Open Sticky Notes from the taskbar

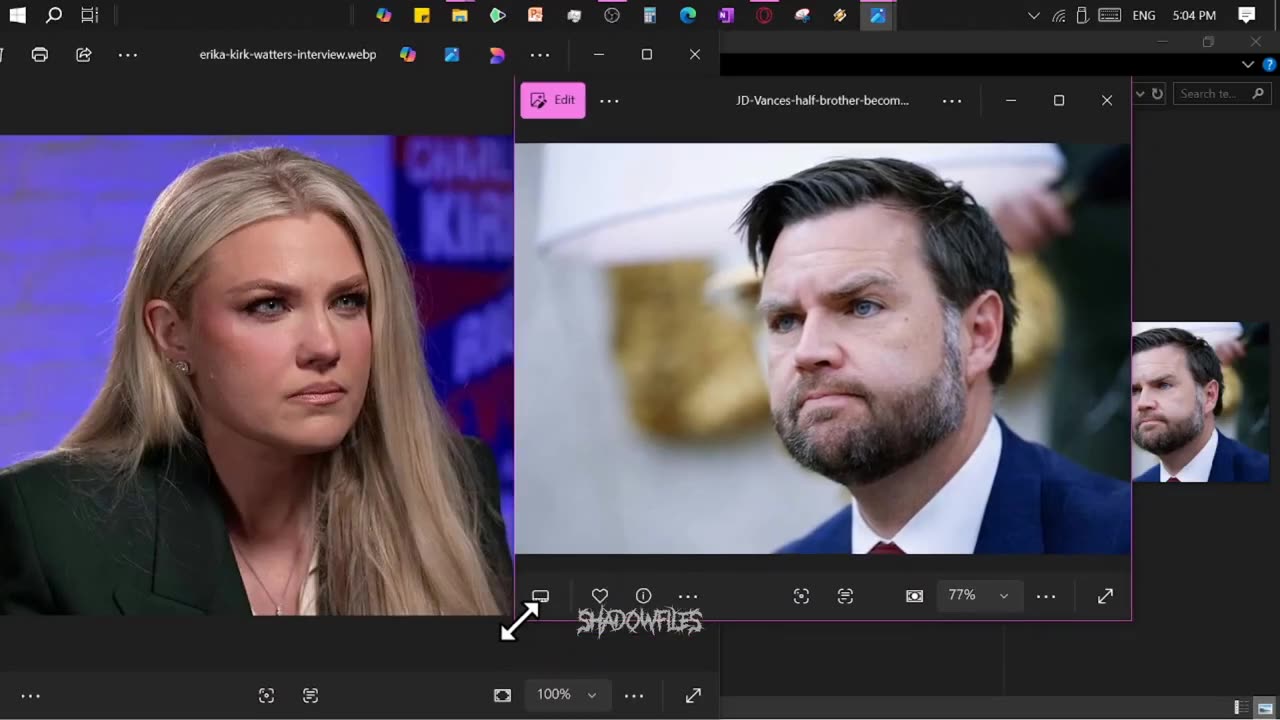pos(422,15)
